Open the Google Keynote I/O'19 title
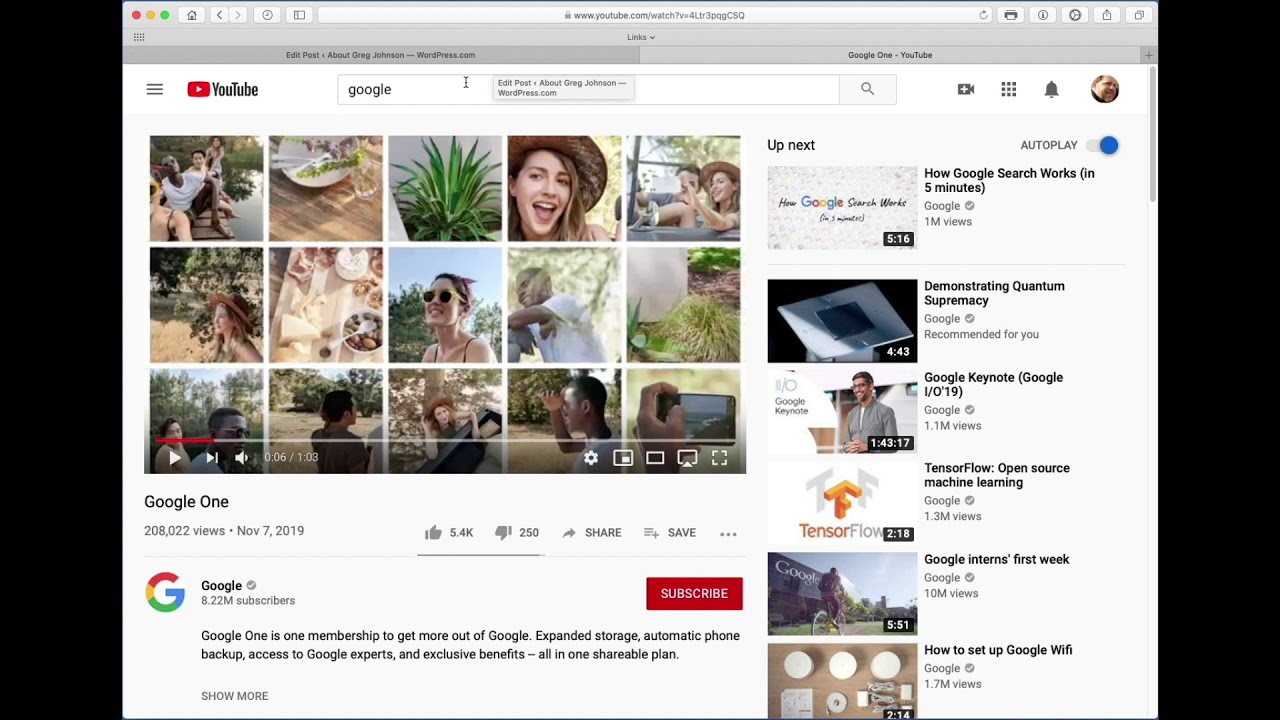 (x=993, y=384)
